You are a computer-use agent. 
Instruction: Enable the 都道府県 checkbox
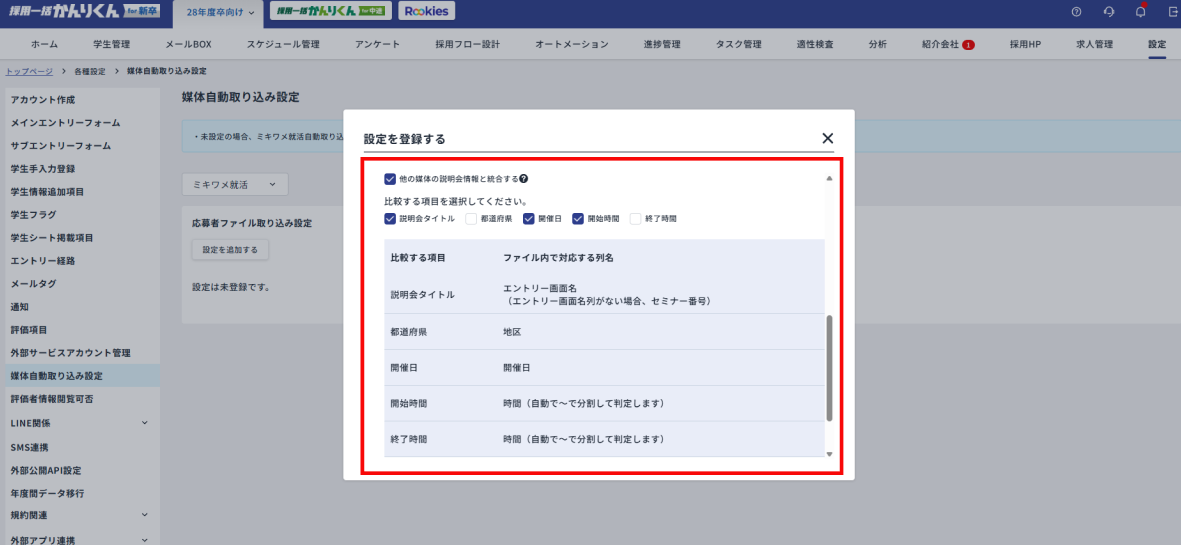point(470,218)
